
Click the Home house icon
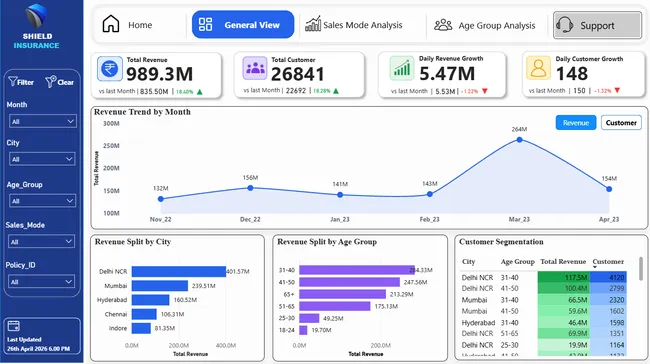111,24
